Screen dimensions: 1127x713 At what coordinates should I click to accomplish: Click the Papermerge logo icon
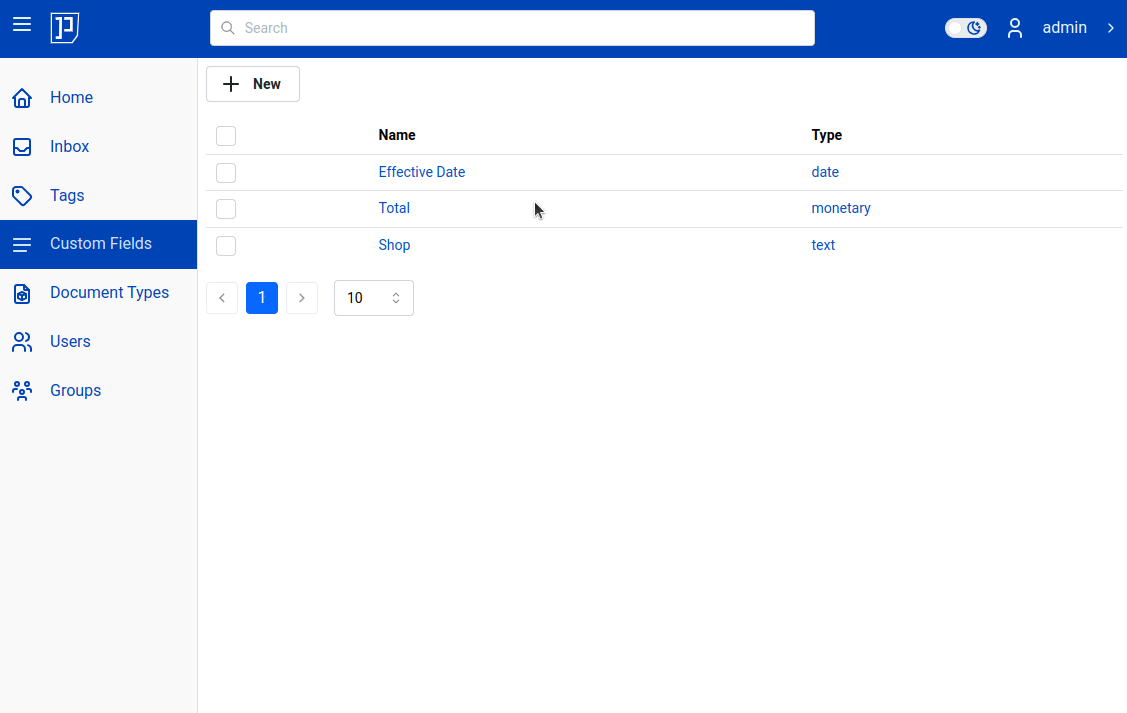(x=65, y=28)
